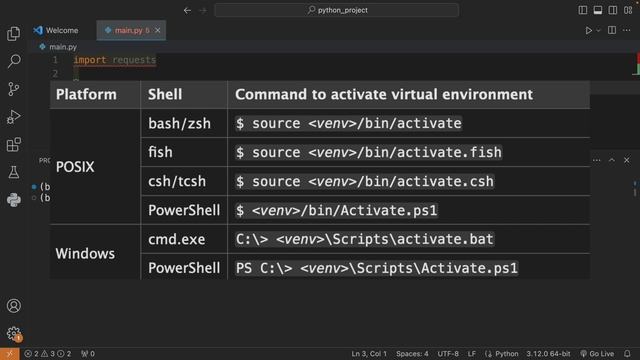640x360 pixels.
Task: Change end of line sequence LF
Action: (471, 354)
